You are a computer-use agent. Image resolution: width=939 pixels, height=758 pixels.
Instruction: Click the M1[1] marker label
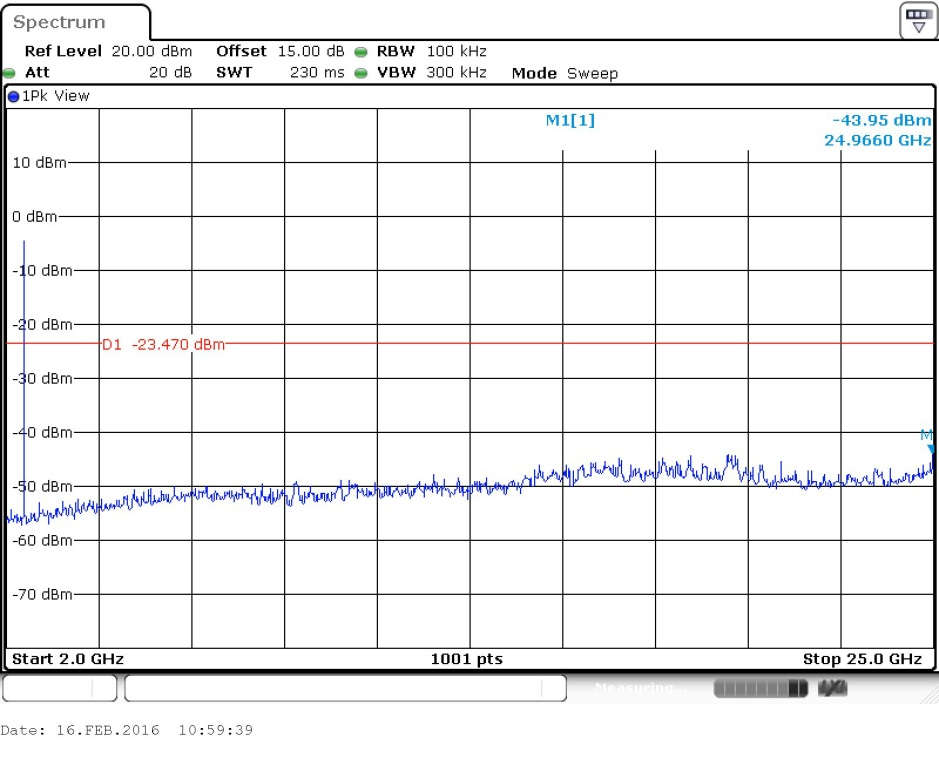(570, 120)
